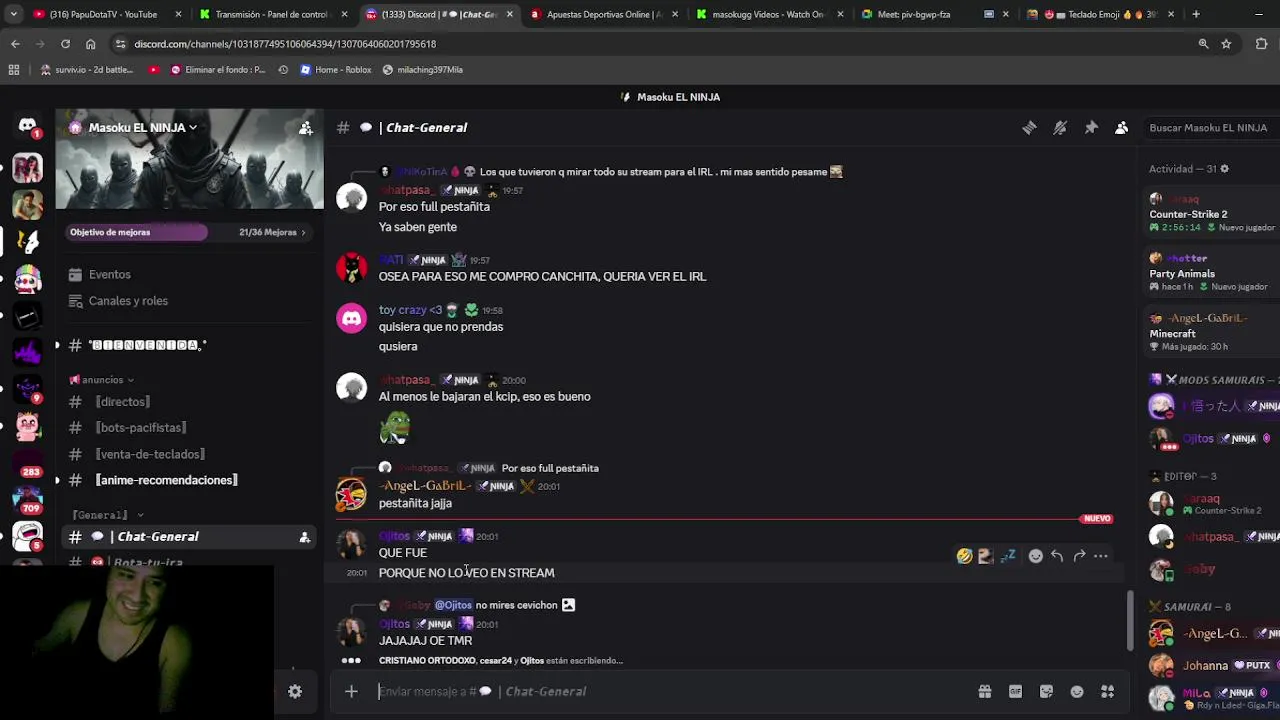Image resolution: width=1280 pixels, height=720 pixels.
Task: Open the sticker picker icon
Action: (x=1046, y=691)
